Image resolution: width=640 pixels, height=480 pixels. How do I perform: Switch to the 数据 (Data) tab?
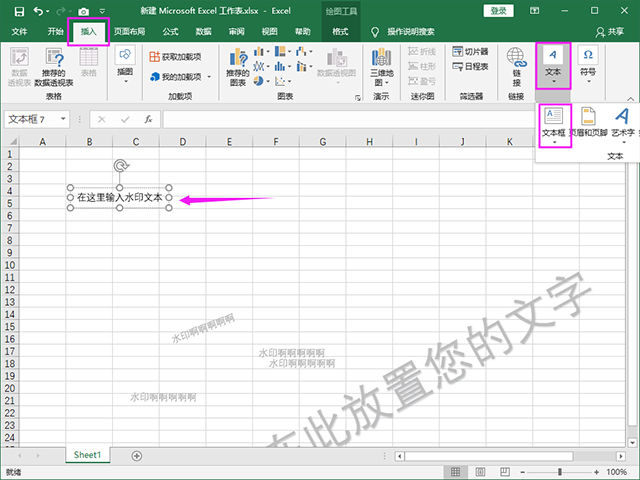pyautogui.click(x=203, y=31)
